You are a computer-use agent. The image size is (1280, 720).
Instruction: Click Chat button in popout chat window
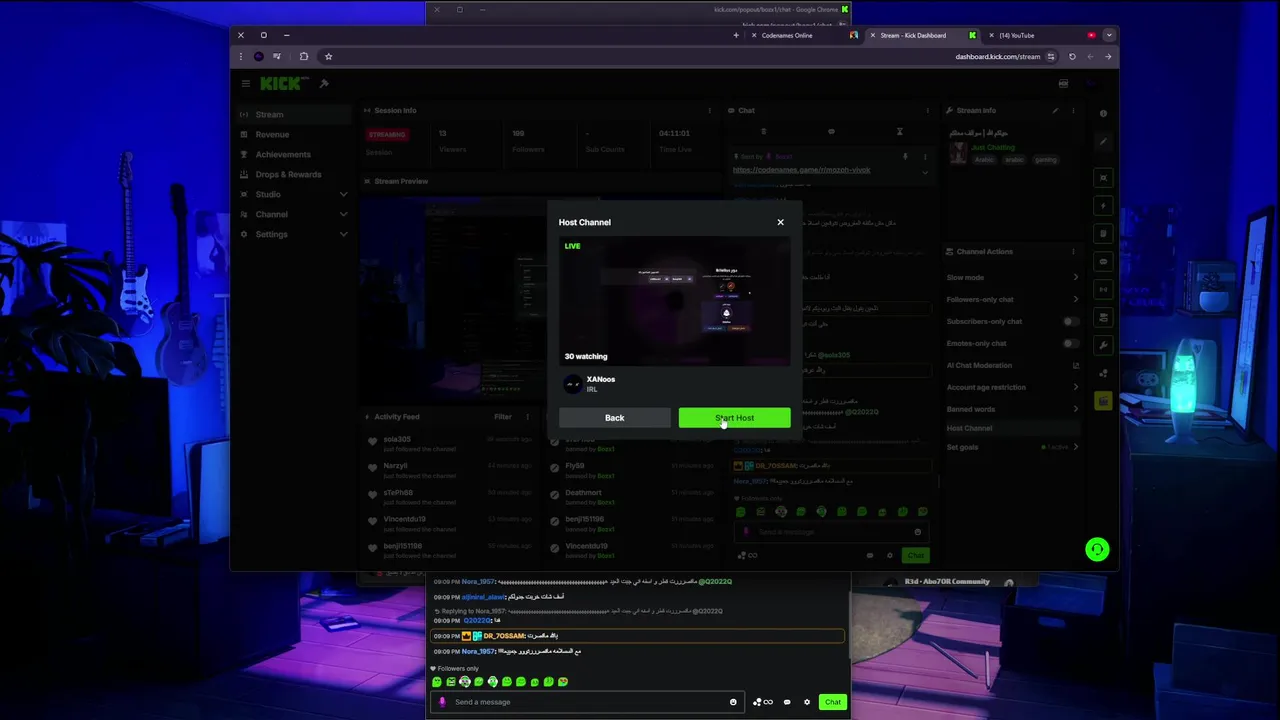tap(832, 702)
